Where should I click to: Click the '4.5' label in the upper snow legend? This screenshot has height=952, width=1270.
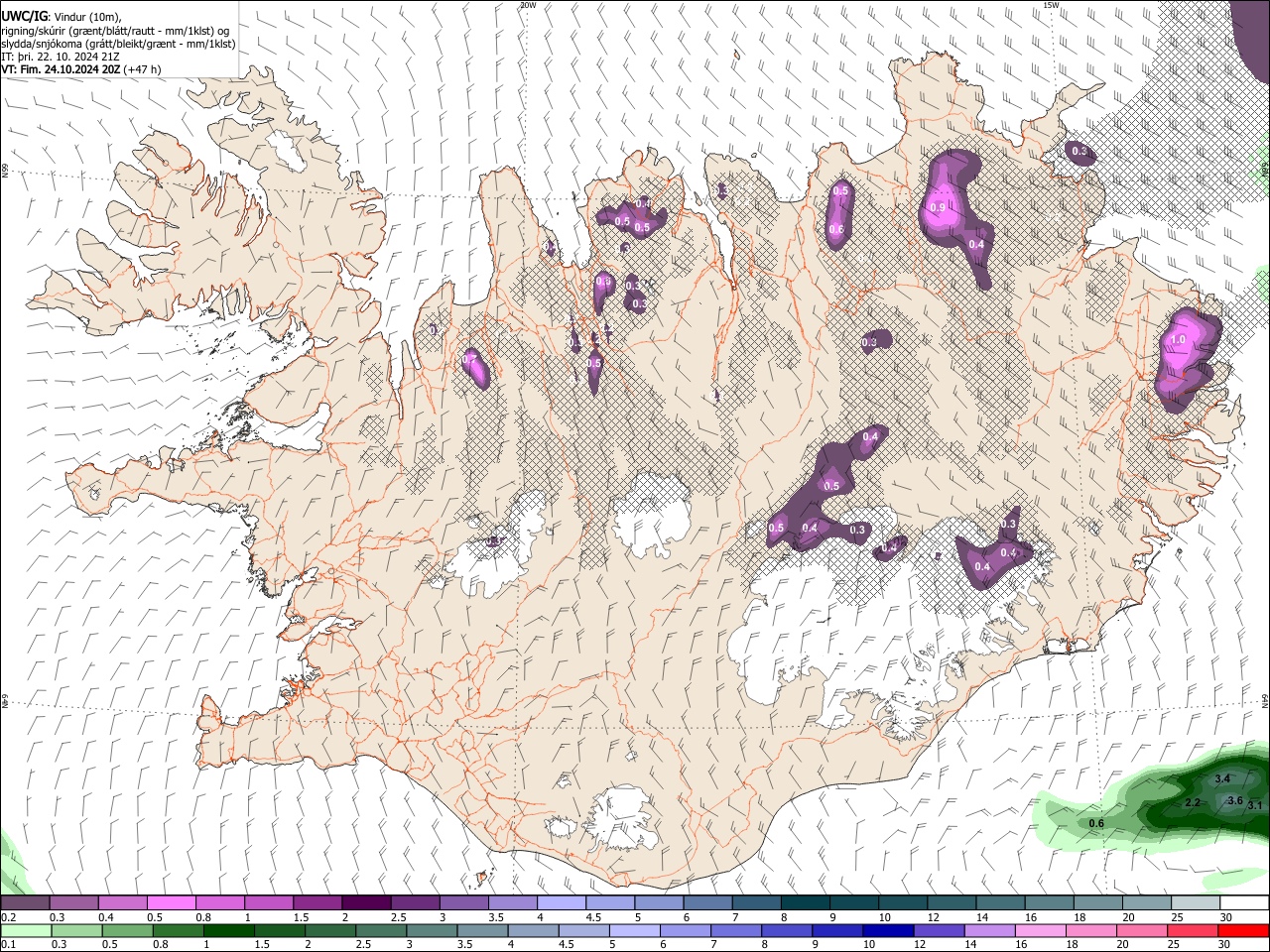pos(593,917)
